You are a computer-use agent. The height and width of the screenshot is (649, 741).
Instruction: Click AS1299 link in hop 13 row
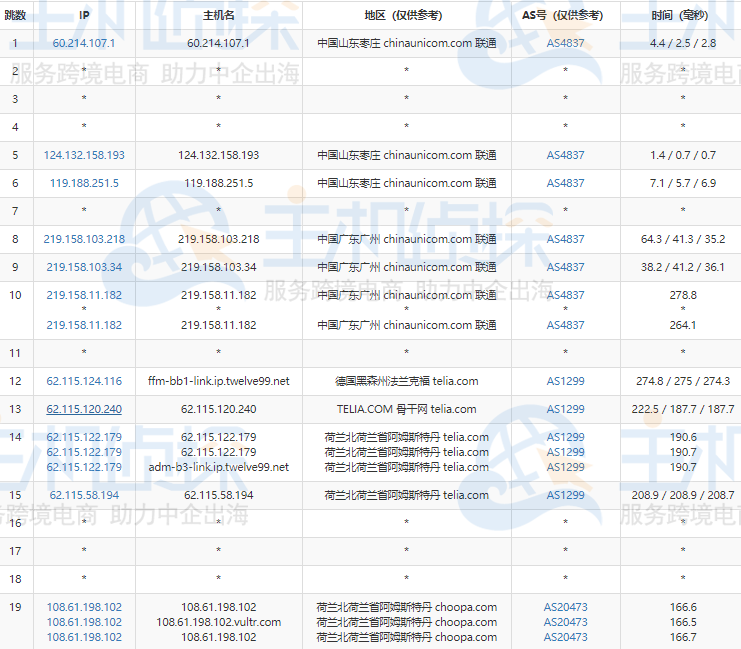(x=565, y=409)
